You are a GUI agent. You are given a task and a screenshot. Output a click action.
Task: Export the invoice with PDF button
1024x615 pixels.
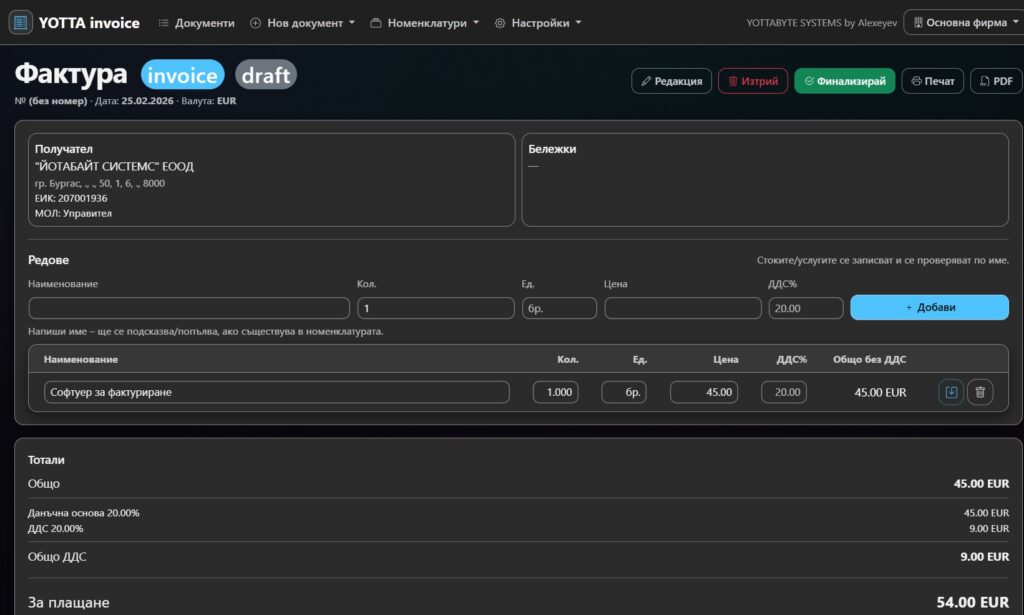(x=996, y=81)
